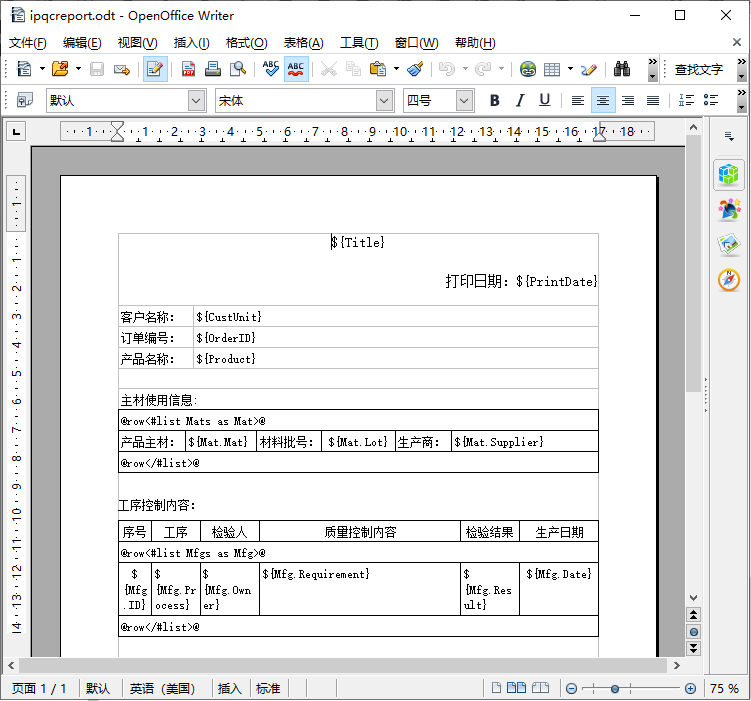The width and height of the screenshot is (751, 701).
Task: Open Find & Replace binoculars icon
Action: tap(622, 69)
